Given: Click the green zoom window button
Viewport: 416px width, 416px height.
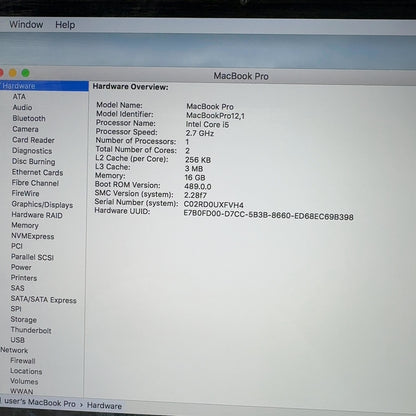Looking at the screenshot, I should [26, 73].
